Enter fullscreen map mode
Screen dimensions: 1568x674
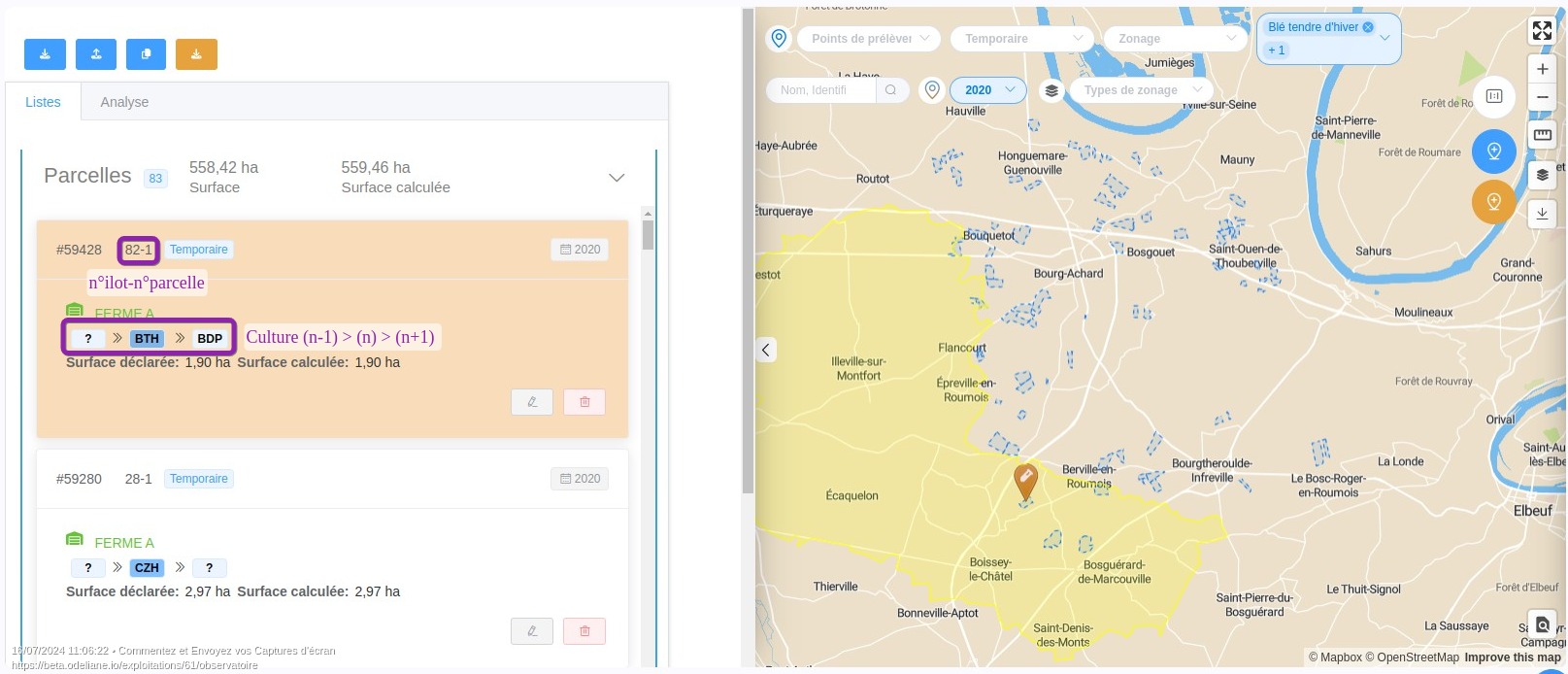pos(1542,31)
